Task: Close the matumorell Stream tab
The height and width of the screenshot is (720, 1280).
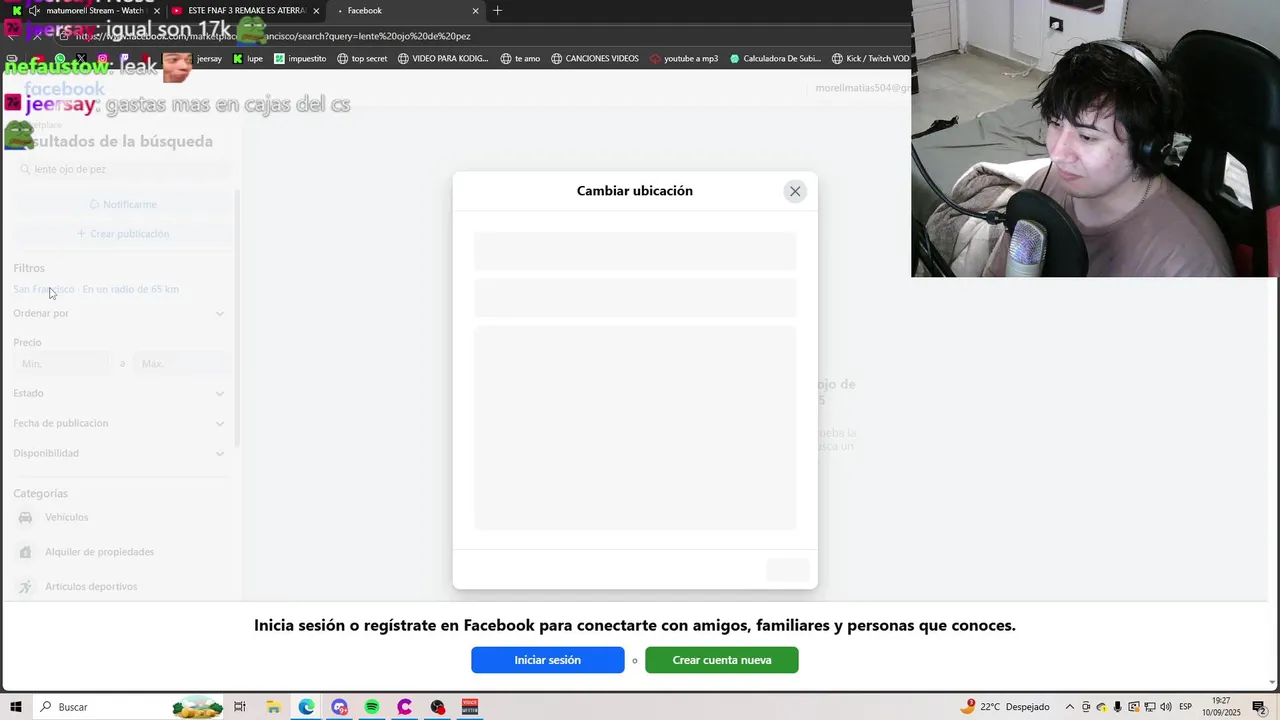Action: click(157, 11)
